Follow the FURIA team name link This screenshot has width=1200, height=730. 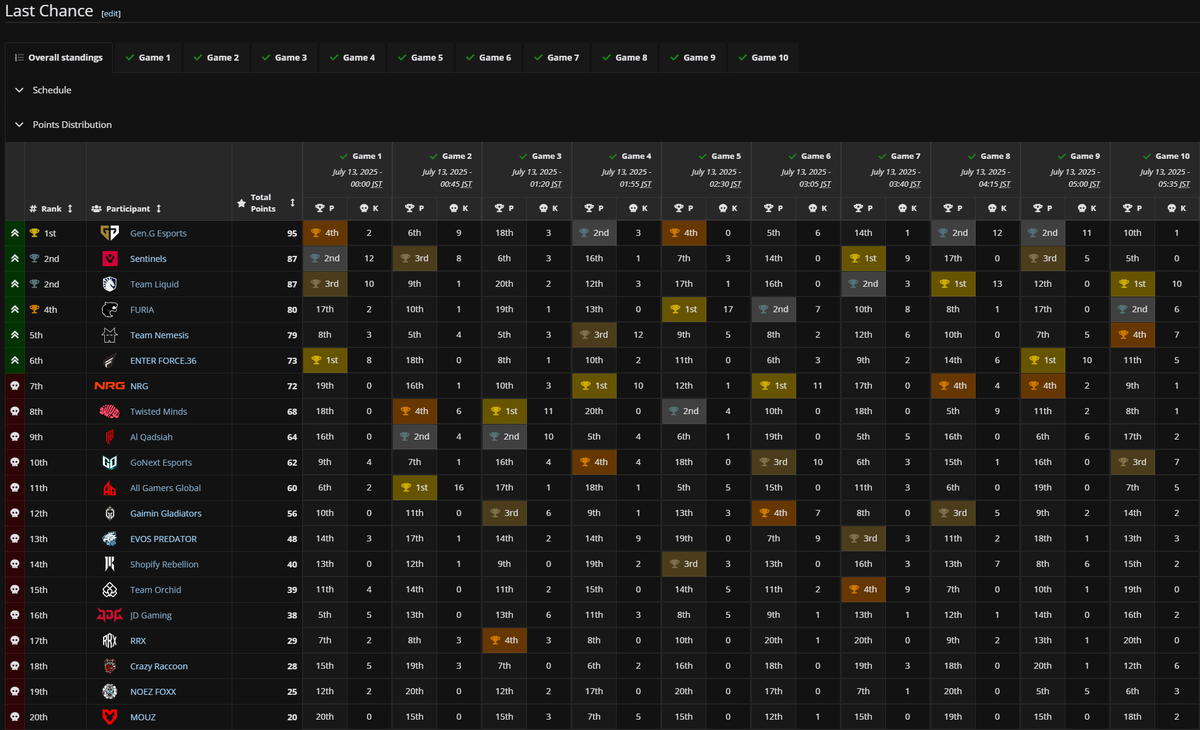(x=142, y=310)
